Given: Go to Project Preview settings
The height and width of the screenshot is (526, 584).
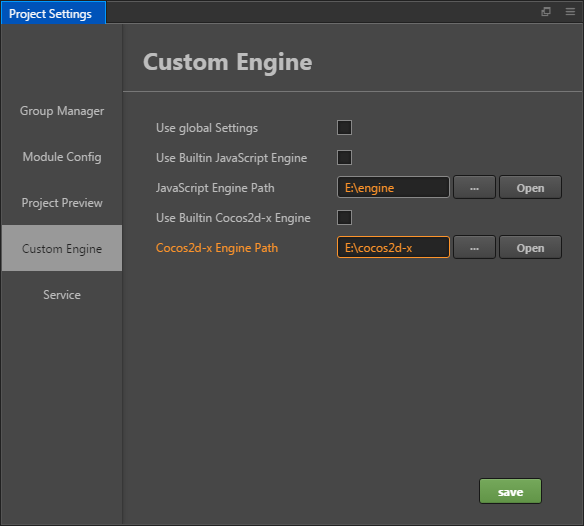Looking at the screenshot, I should coord(62,203).
